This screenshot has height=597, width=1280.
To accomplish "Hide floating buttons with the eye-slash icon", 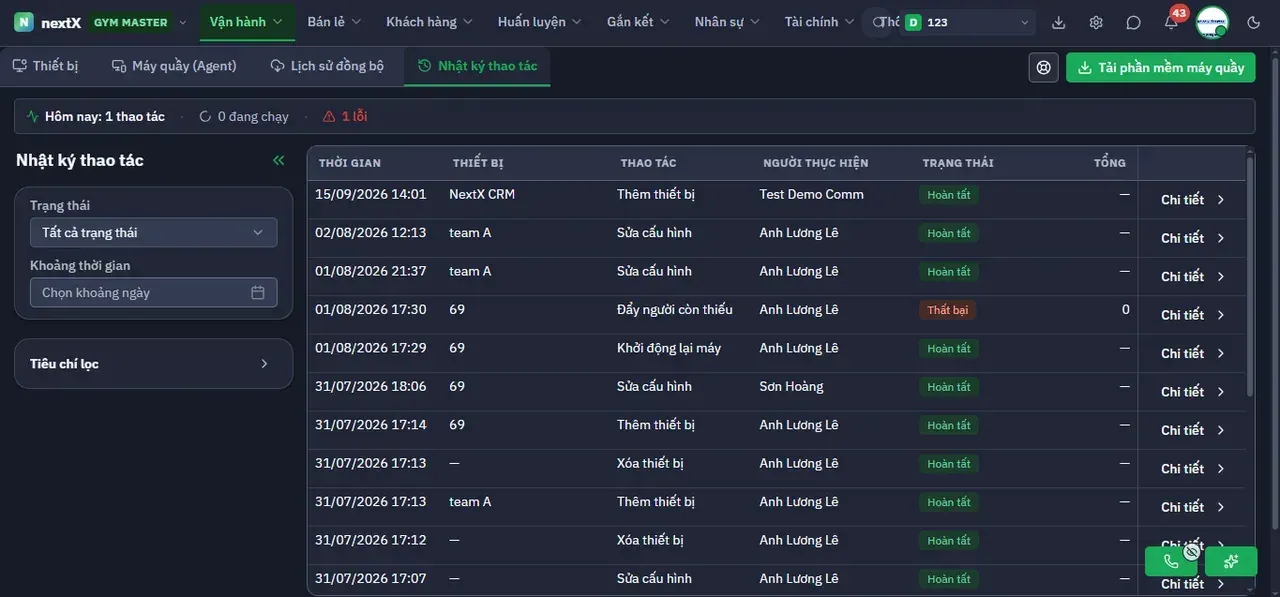I will [1191, 550].
